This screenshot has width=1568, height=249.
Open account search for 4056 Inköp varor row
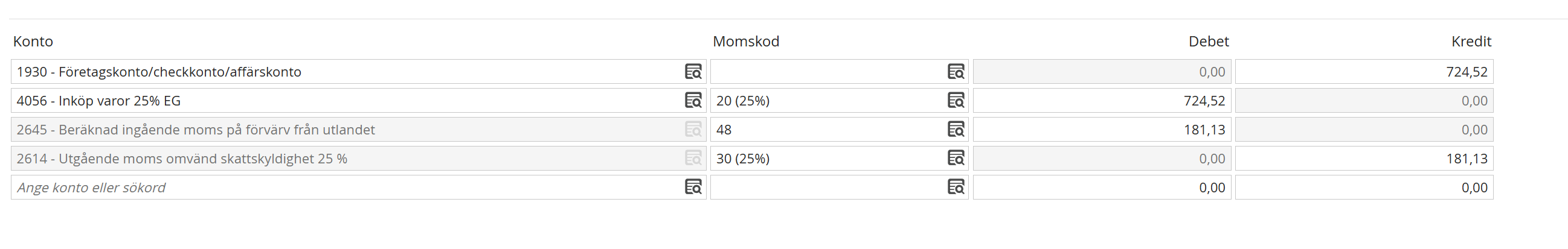click(x=693, y=100)
